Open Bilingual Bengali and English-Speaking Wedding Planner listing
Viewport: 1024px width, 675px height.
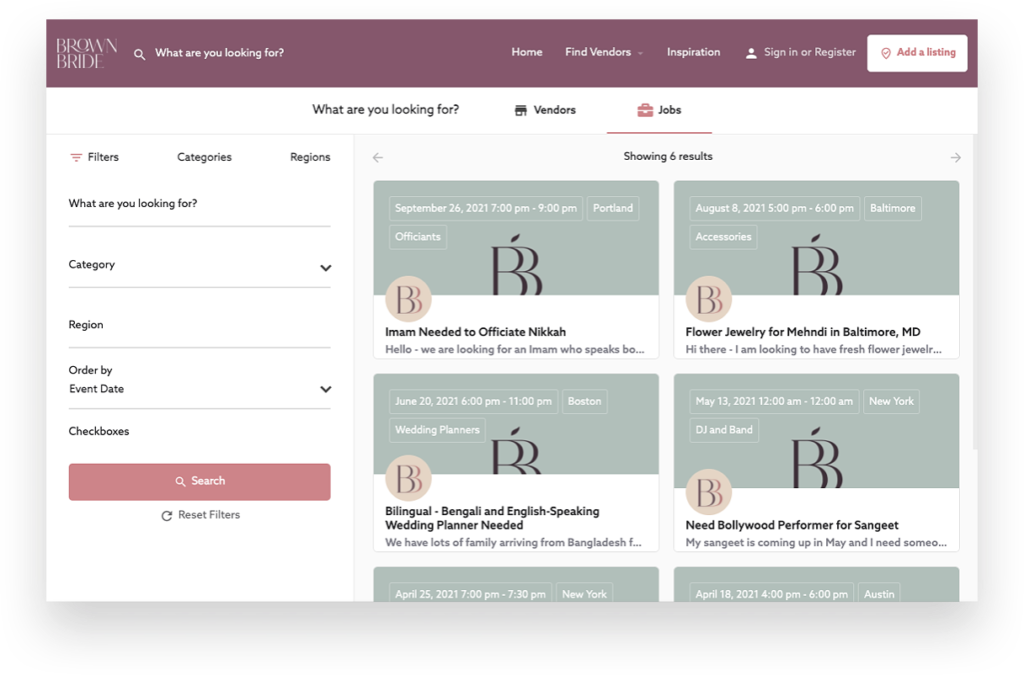[492, 518]
